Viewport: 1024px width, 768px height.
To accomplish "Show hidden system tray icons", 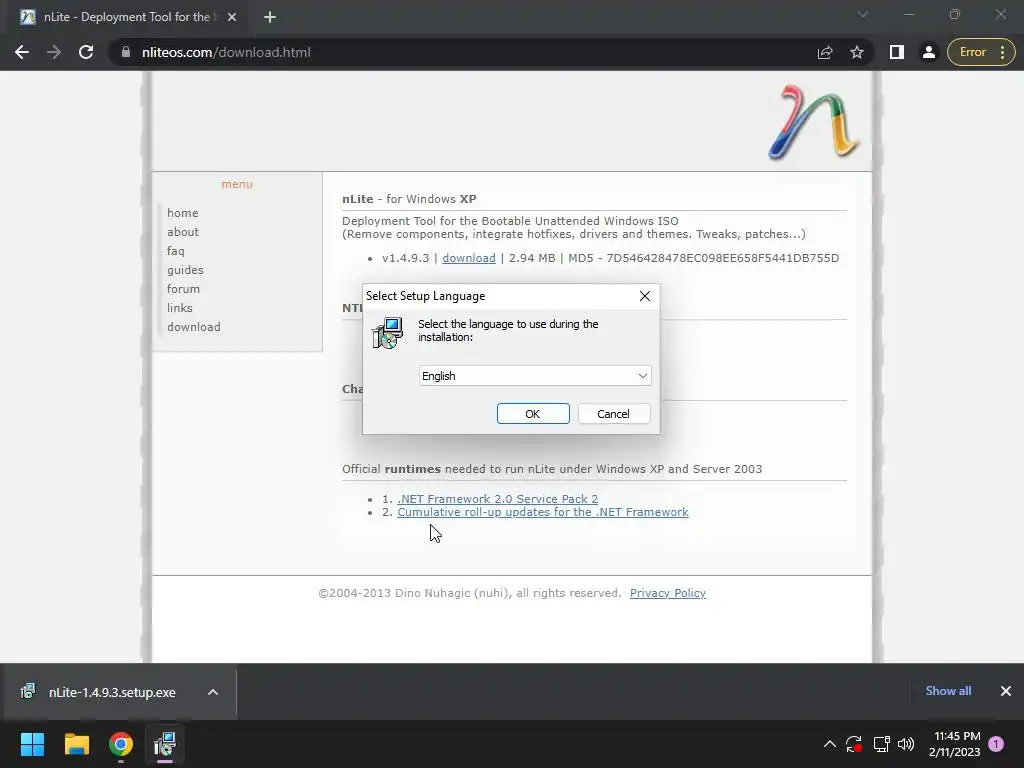I will pos(829,744).
